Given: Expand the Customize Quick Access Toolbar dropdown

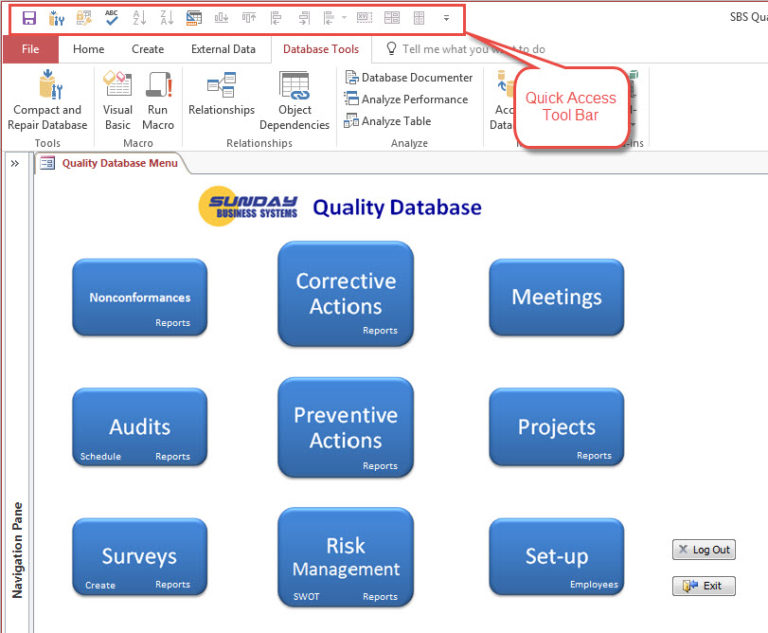Looking at the screenshot, I should click(446, 17).
